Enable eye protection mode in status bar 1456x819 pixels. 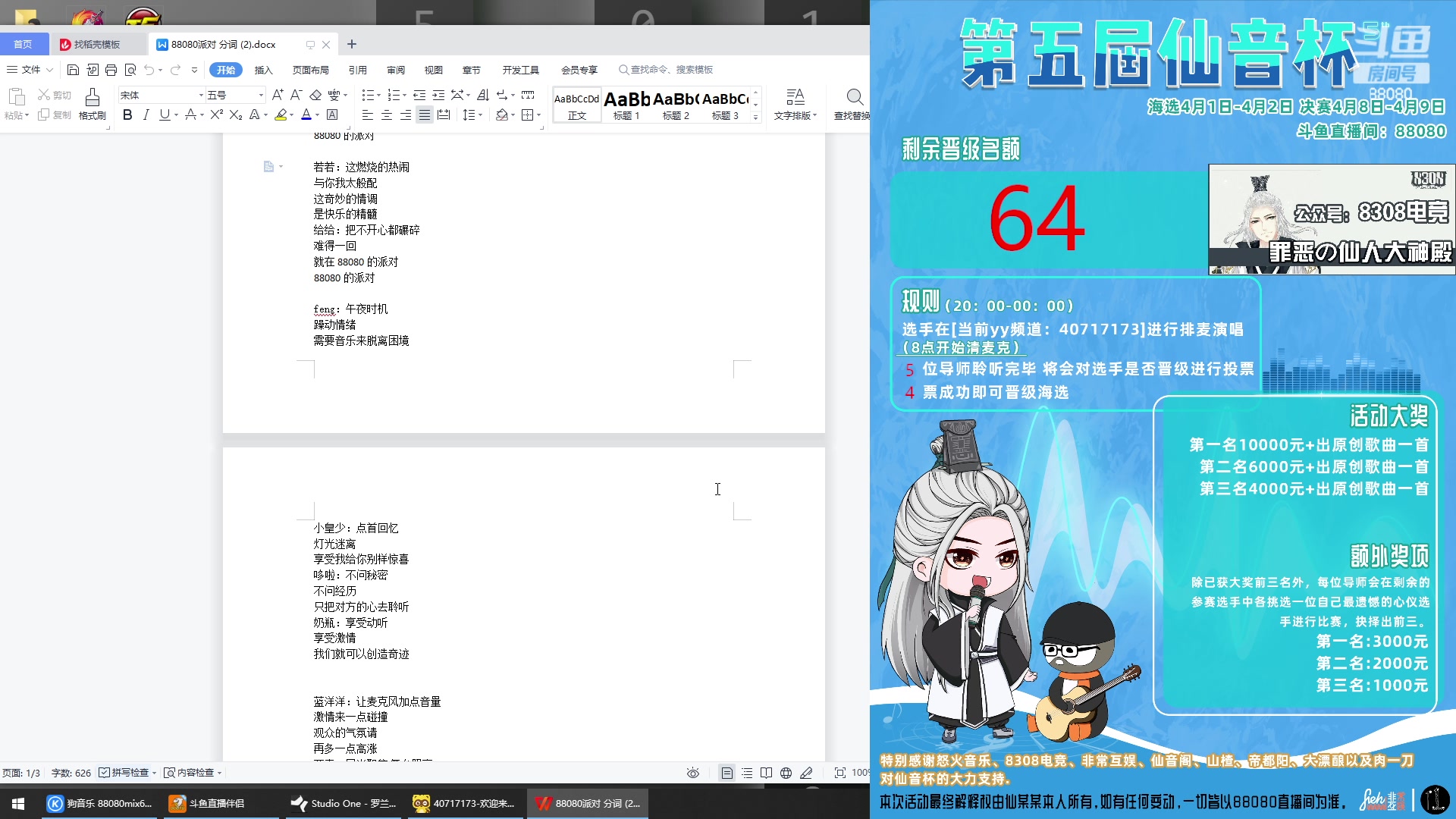(x=693, y=773)
